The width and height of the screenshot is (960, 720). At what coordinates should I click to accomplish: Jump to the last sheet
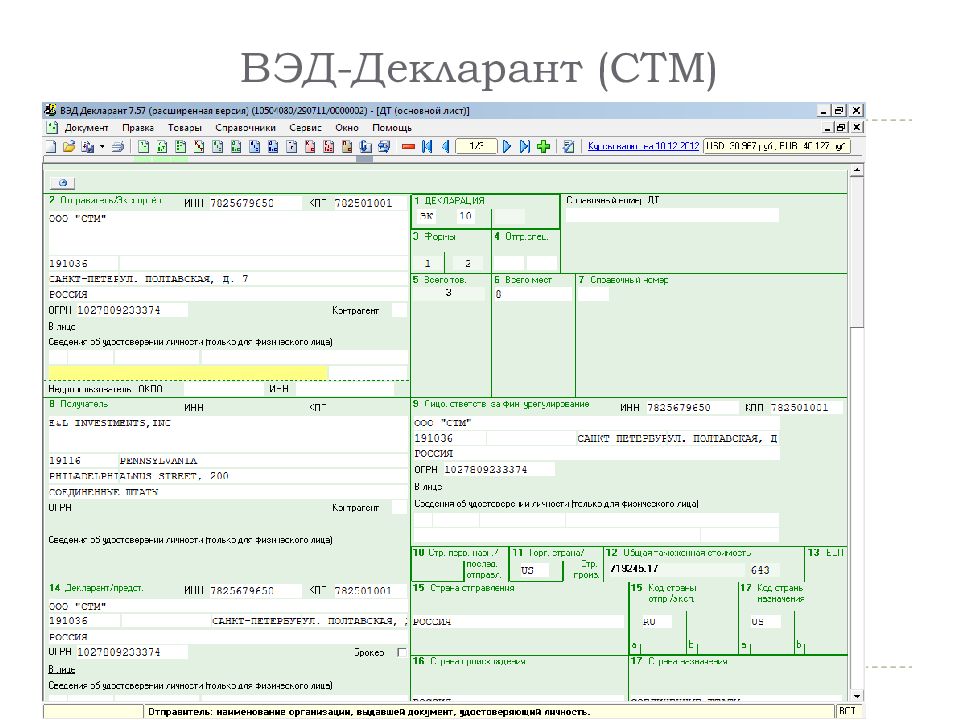pos(525,146)
